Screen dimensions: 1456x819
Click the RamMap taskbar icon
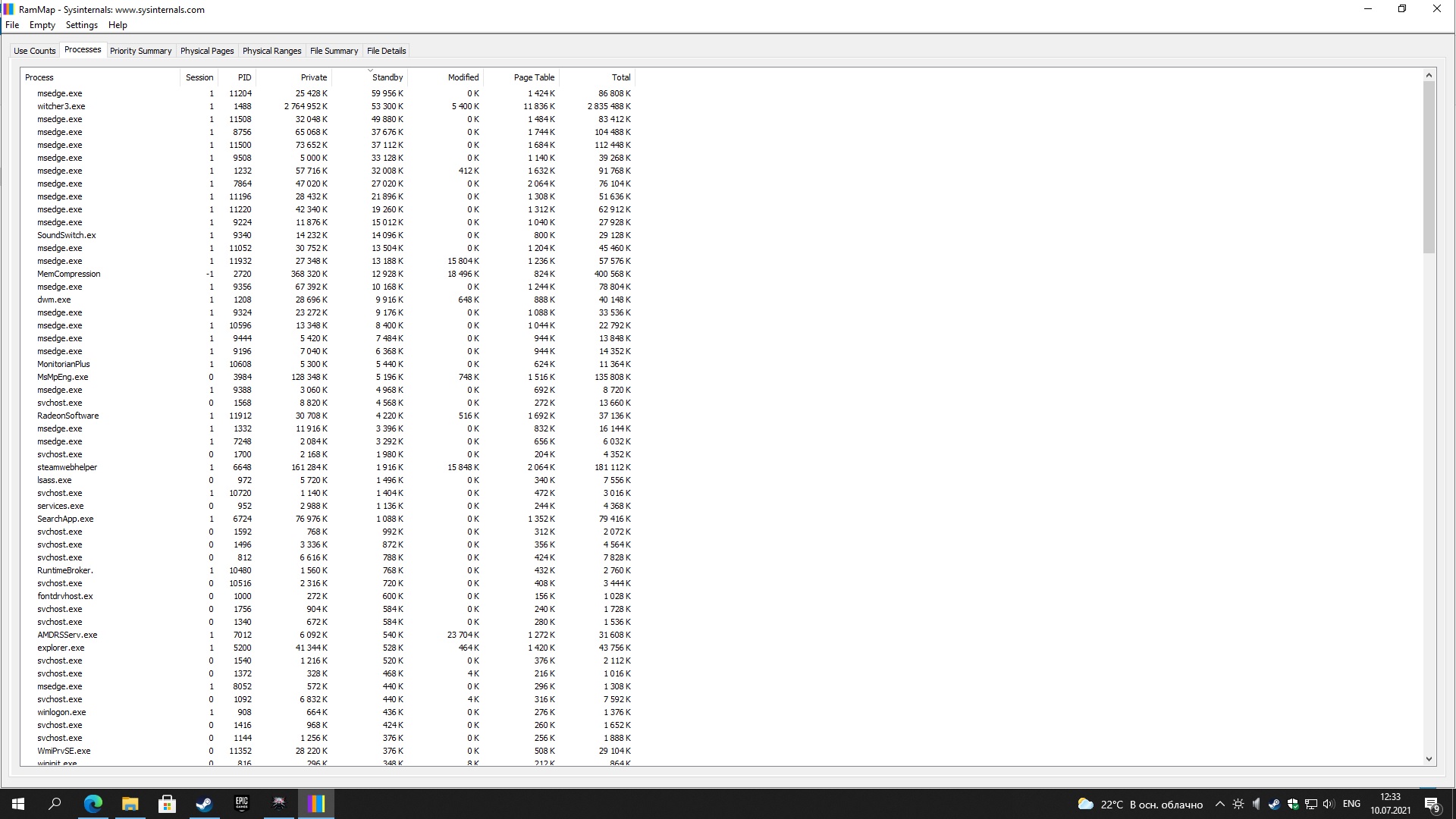[x=316, y=804]
